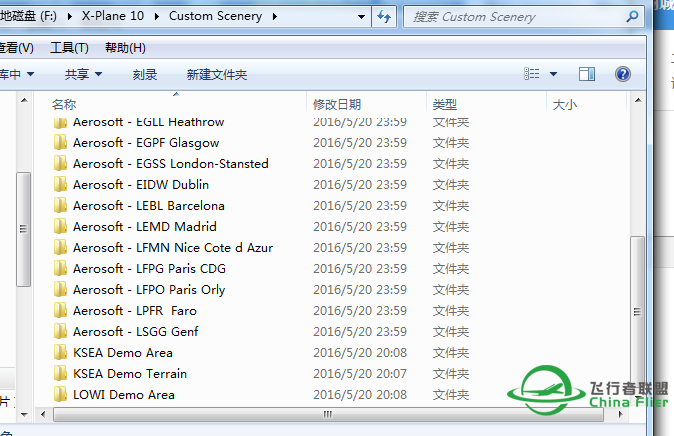Select the LPFR Faro folder icon
This screenshot has height=436, width=674.
[x=60, y=310]
